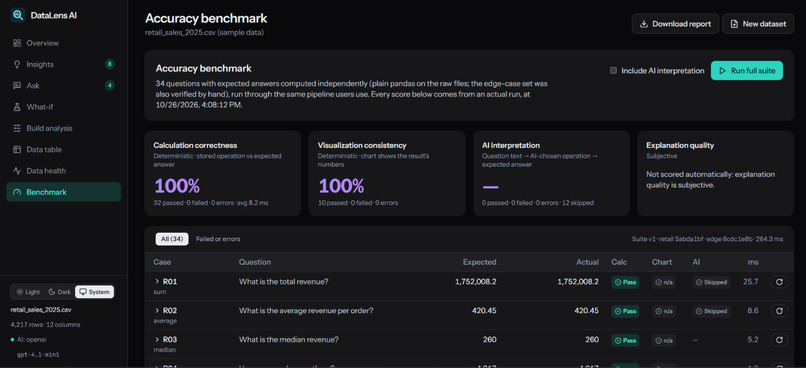Open the Insights page
Screen dimensions: 806x368
[64, 64]
